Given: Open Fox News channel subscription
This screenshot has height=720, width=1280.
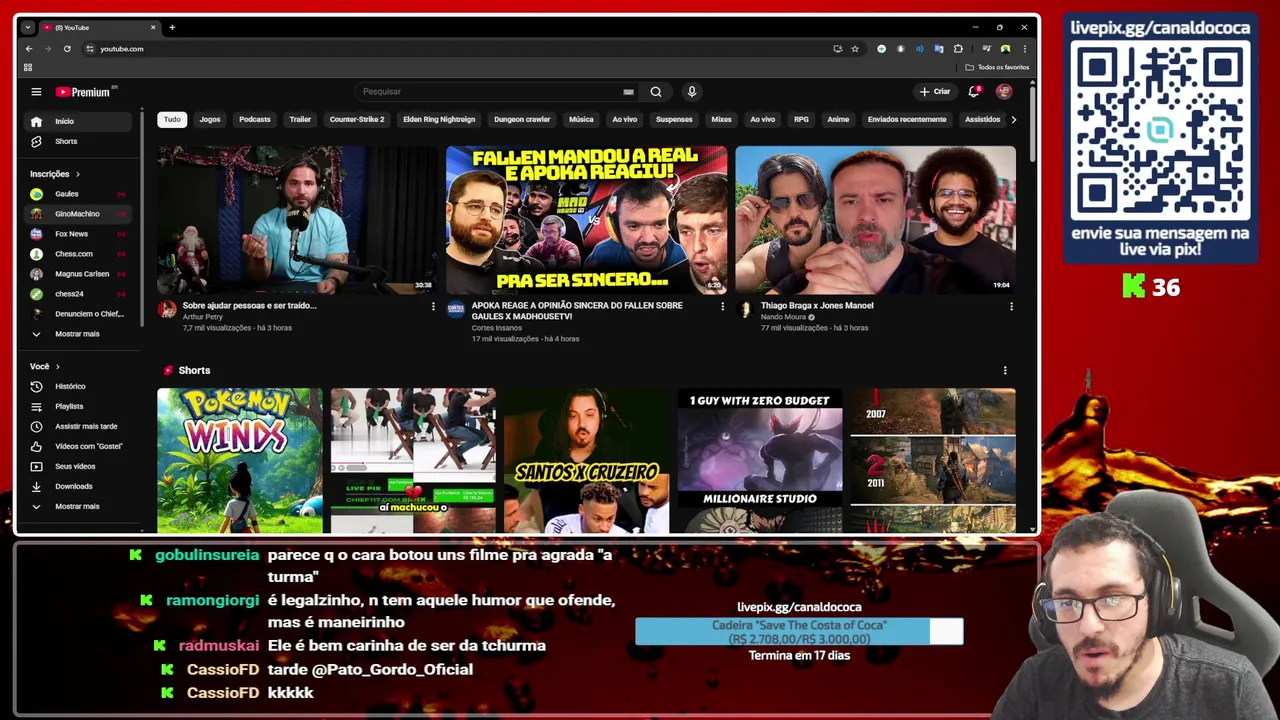Looking at the screenshot, I should pos(78,234).
